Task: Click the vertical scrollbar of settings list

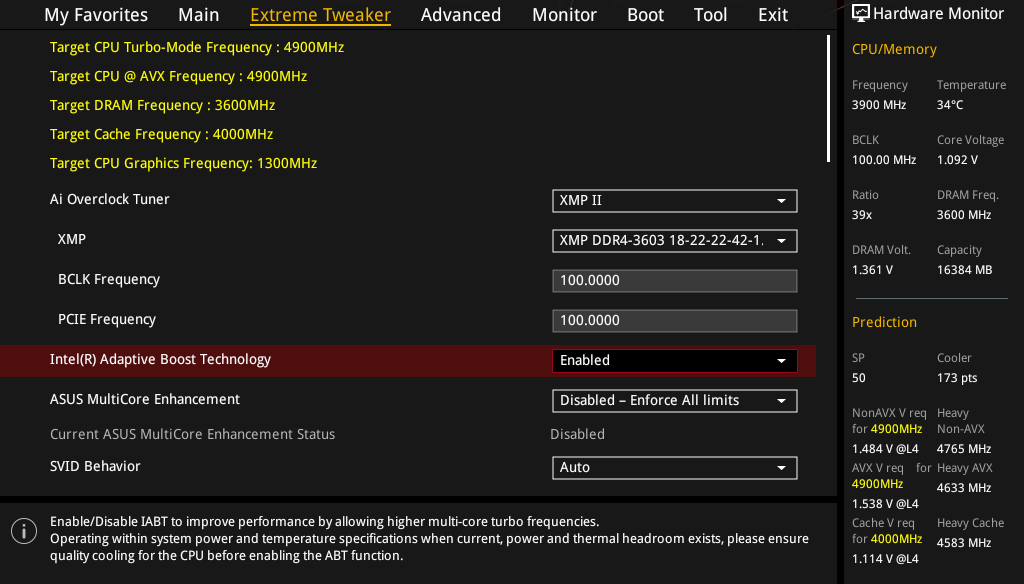Action: 828,98
